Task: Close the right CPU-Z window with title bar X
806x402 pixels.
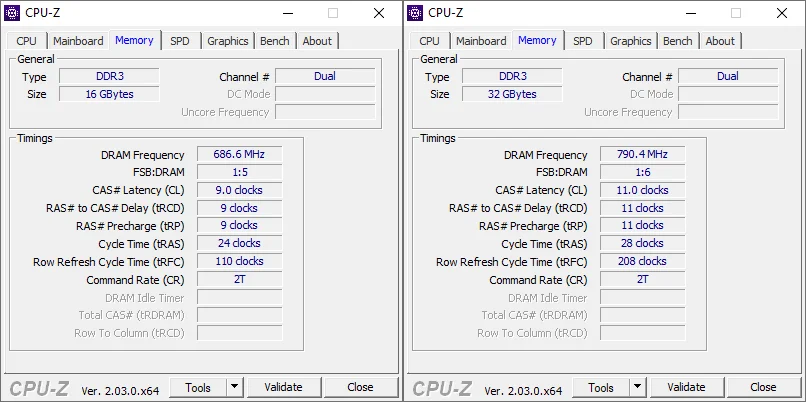Action: (x=782, y=13)
